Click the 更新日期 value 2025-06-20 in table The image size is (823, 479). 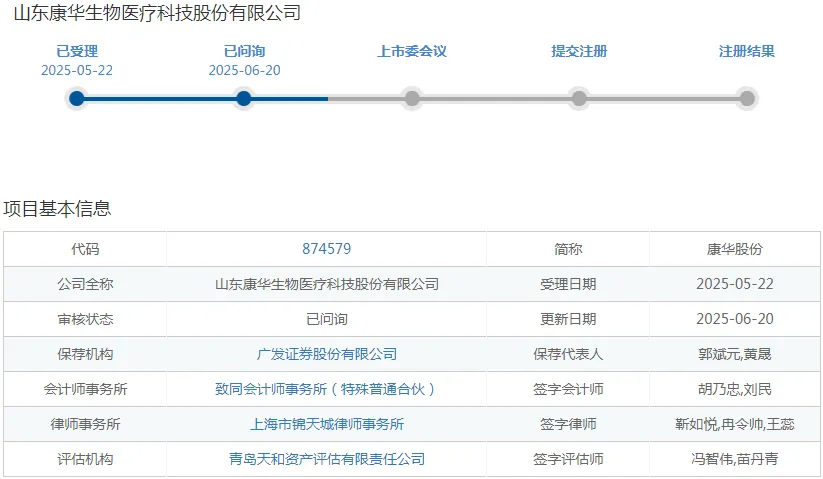[x=735, y=319]
